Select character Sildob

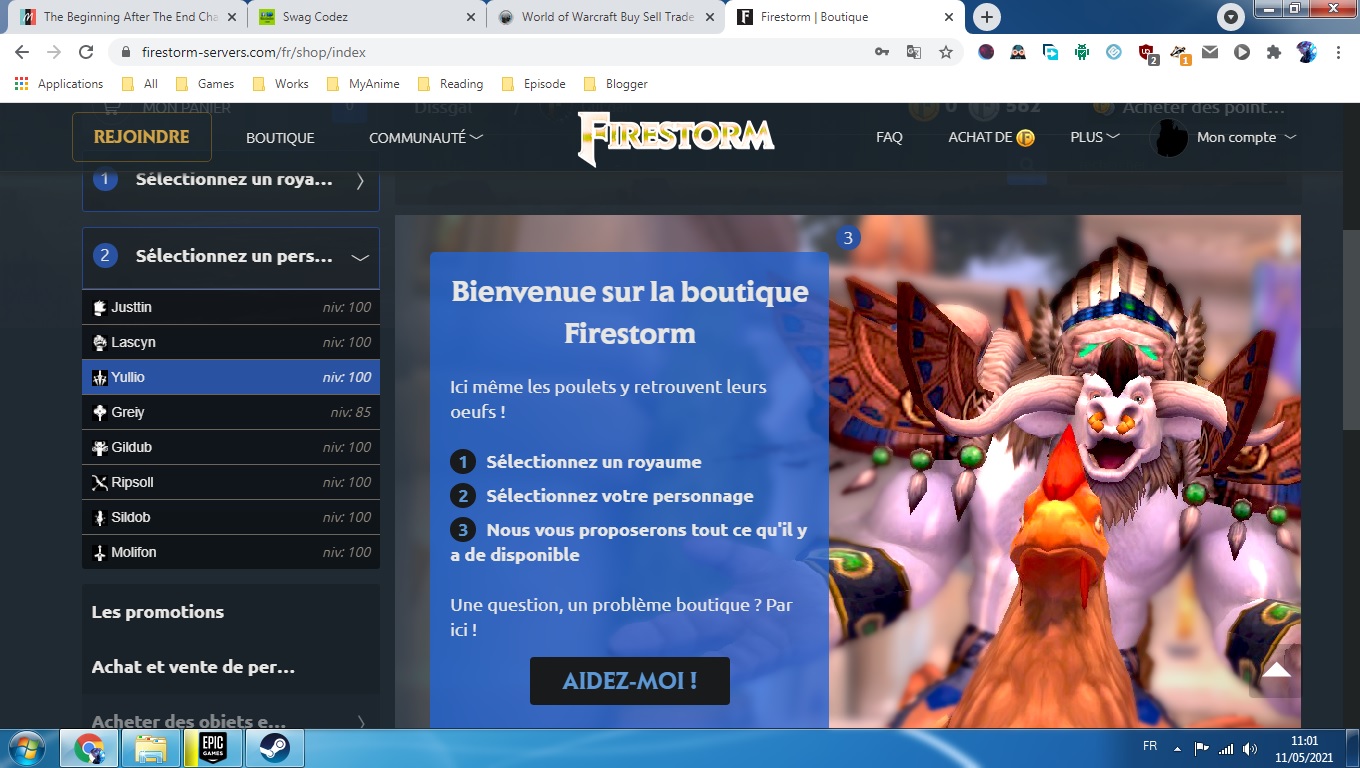(x=231, y=517)
